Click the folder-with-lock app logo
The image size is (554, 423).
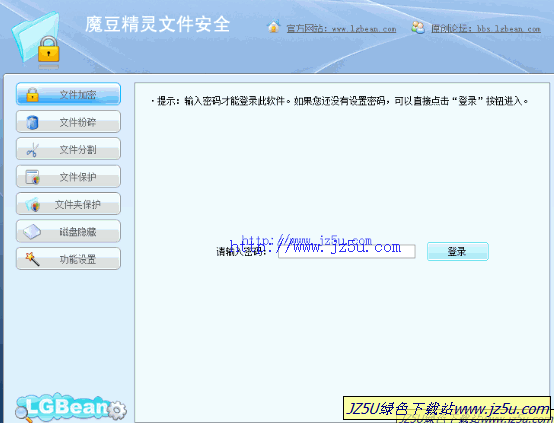coord(36,40)
